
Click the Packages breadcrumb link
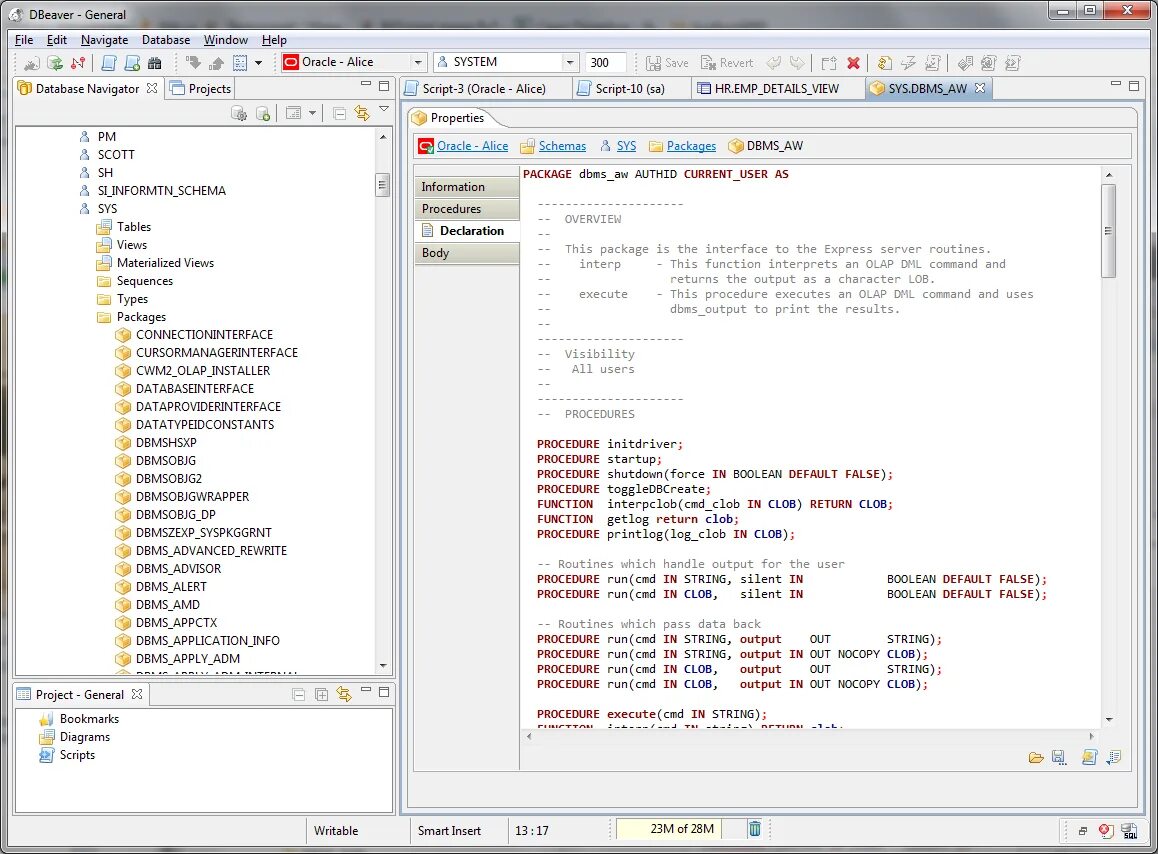691,146
